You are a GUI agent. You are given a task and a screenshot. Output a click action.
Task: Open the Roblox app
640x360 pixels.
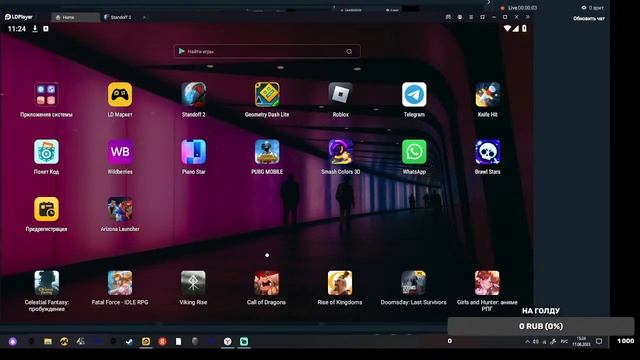click(340, 95)
